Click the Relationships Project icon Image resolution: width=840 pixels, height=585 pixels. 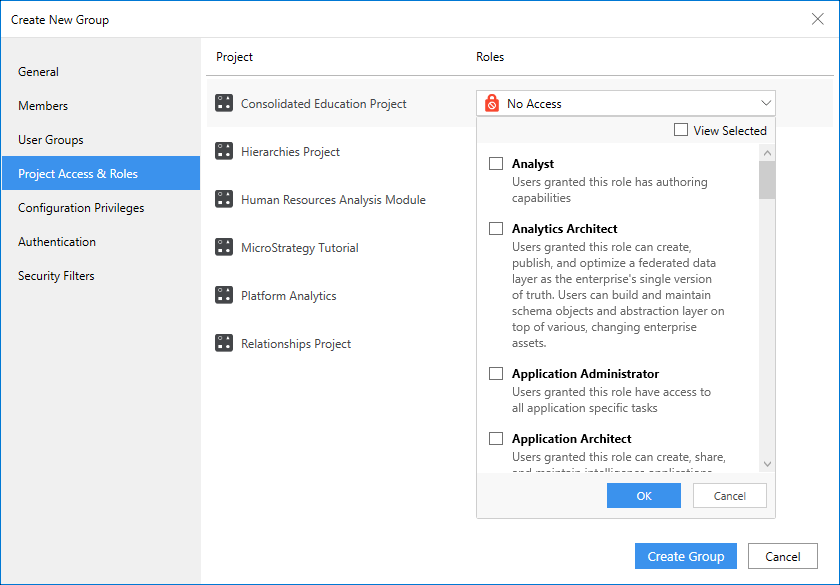pyautogui.click(x=224, y=343)
